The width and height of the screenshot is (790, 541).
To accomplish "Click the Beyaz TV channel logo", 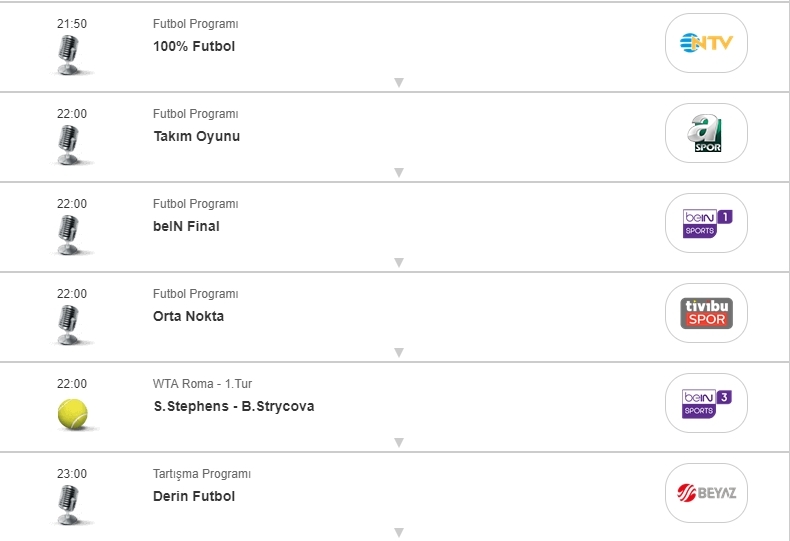I will 706,493.
